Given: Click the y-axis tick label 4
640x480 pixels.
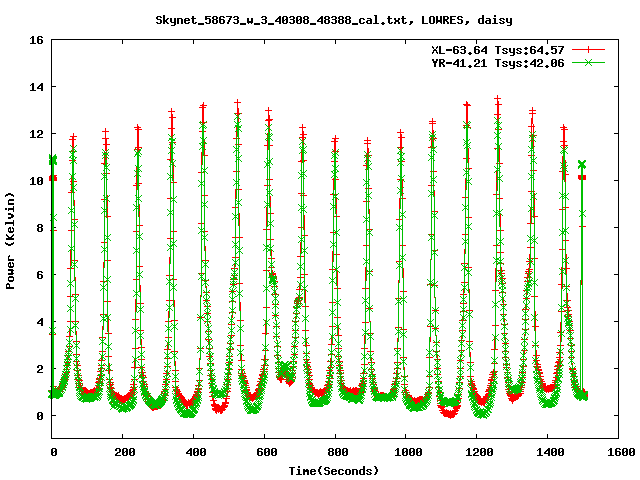Looking at the screenshot, I should [40, 322].
